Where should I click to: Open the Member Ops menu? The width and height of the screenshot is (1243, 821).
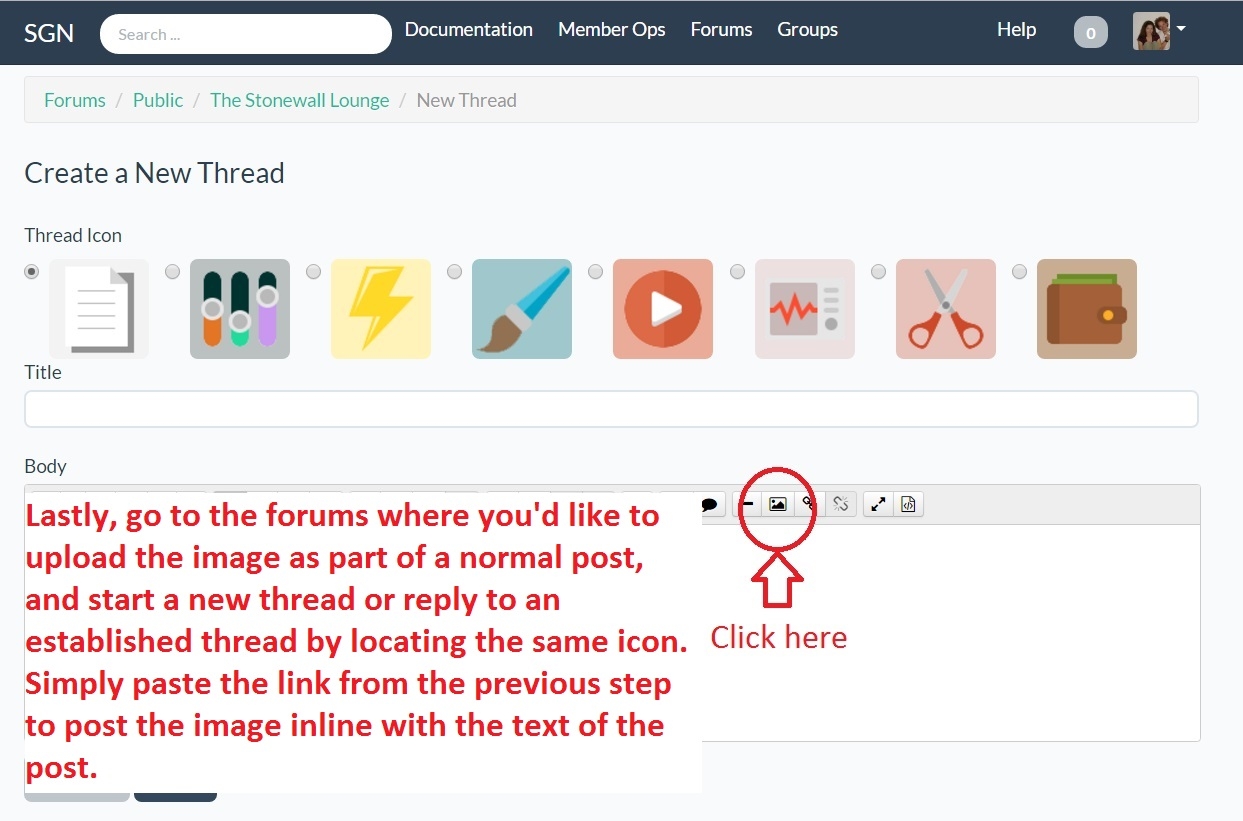point(611,30)
